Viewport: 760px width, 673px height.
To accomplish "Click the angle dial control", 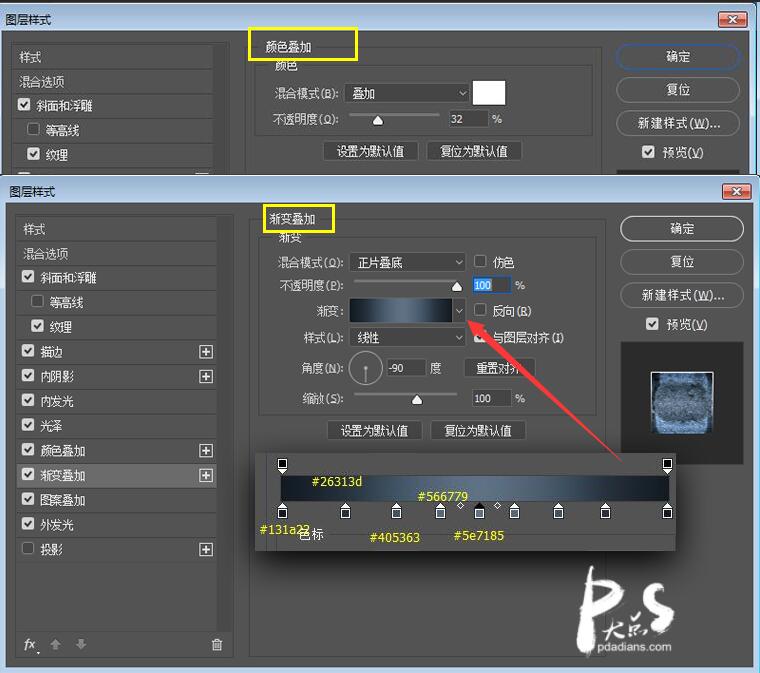I will coord(365,369).
